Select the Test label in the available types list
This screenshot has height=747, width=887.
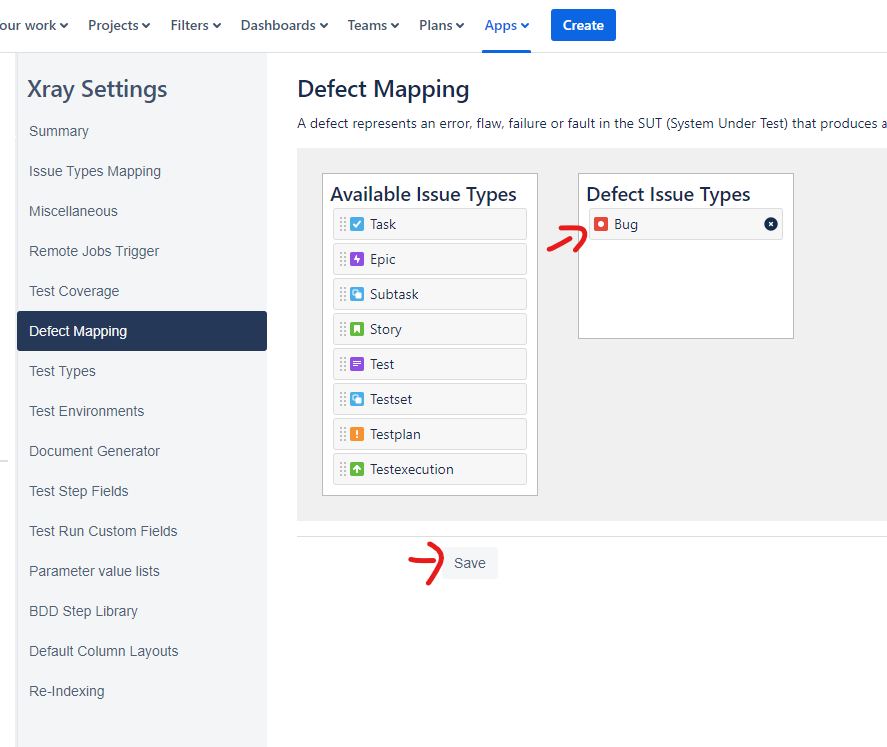point(382,365)
